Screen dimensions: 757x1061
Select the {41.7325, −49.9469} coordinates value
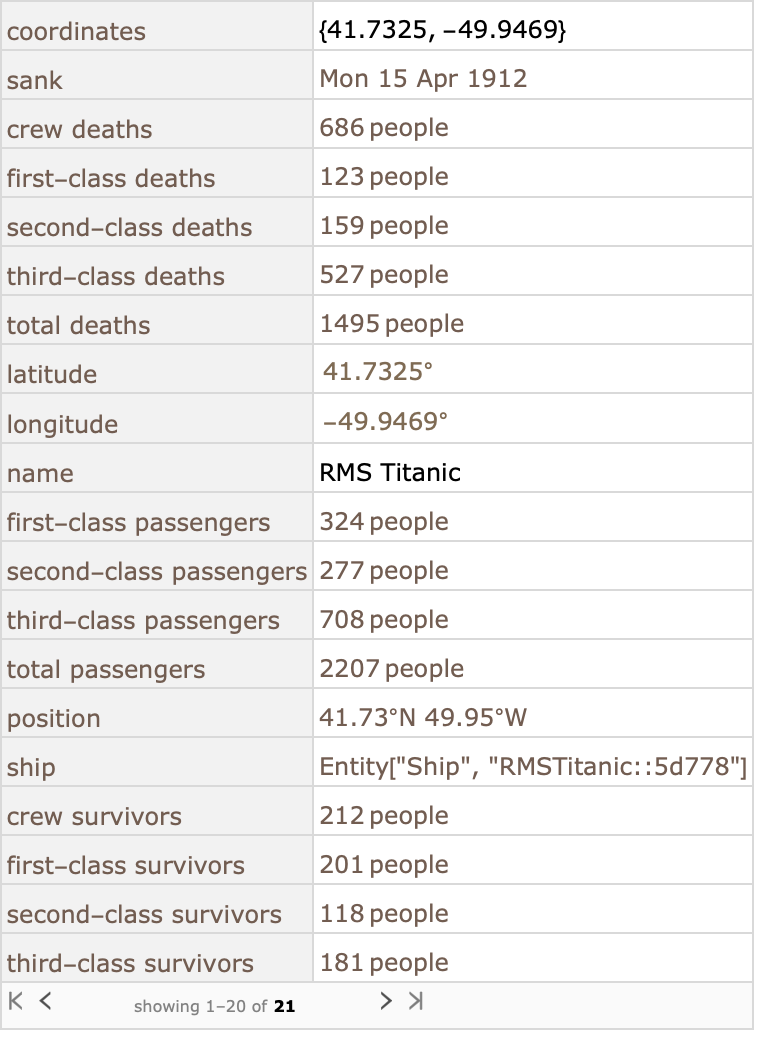tap(442, 30)
